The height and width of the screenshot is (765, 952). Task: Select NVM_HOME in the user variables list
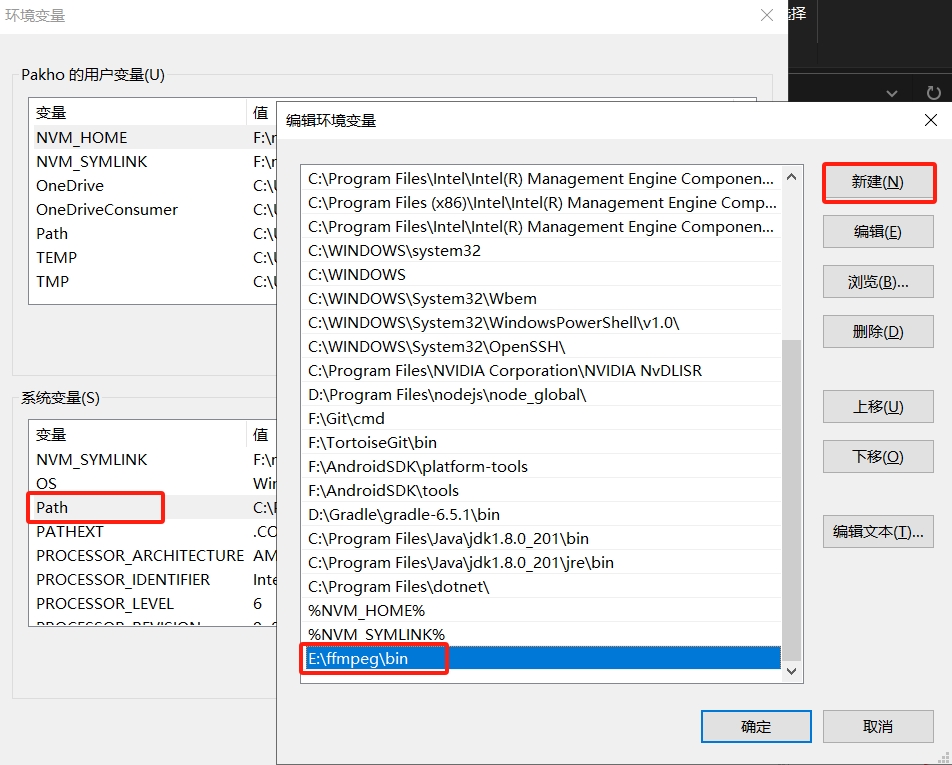point(82,137)
